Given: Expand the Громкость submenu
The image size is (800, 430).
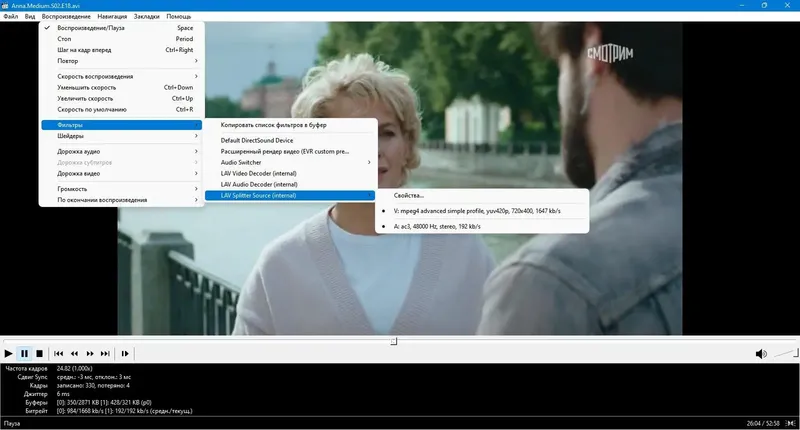Looking at the screenshot, I should point(121,189).
